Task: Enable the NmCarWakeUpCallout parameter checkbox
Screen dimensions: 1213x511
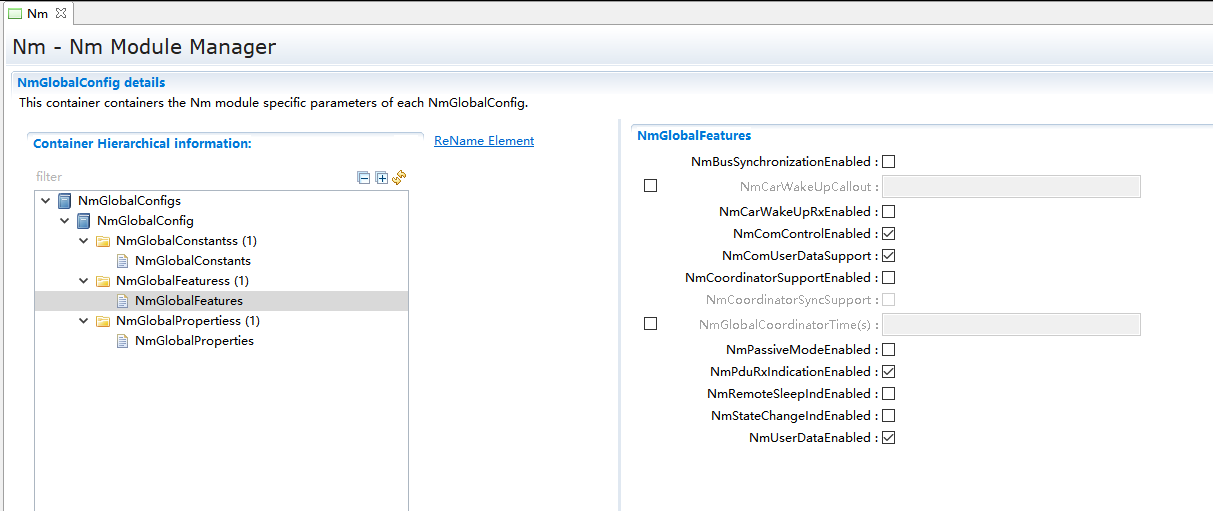Action: [x=651, y=186]
